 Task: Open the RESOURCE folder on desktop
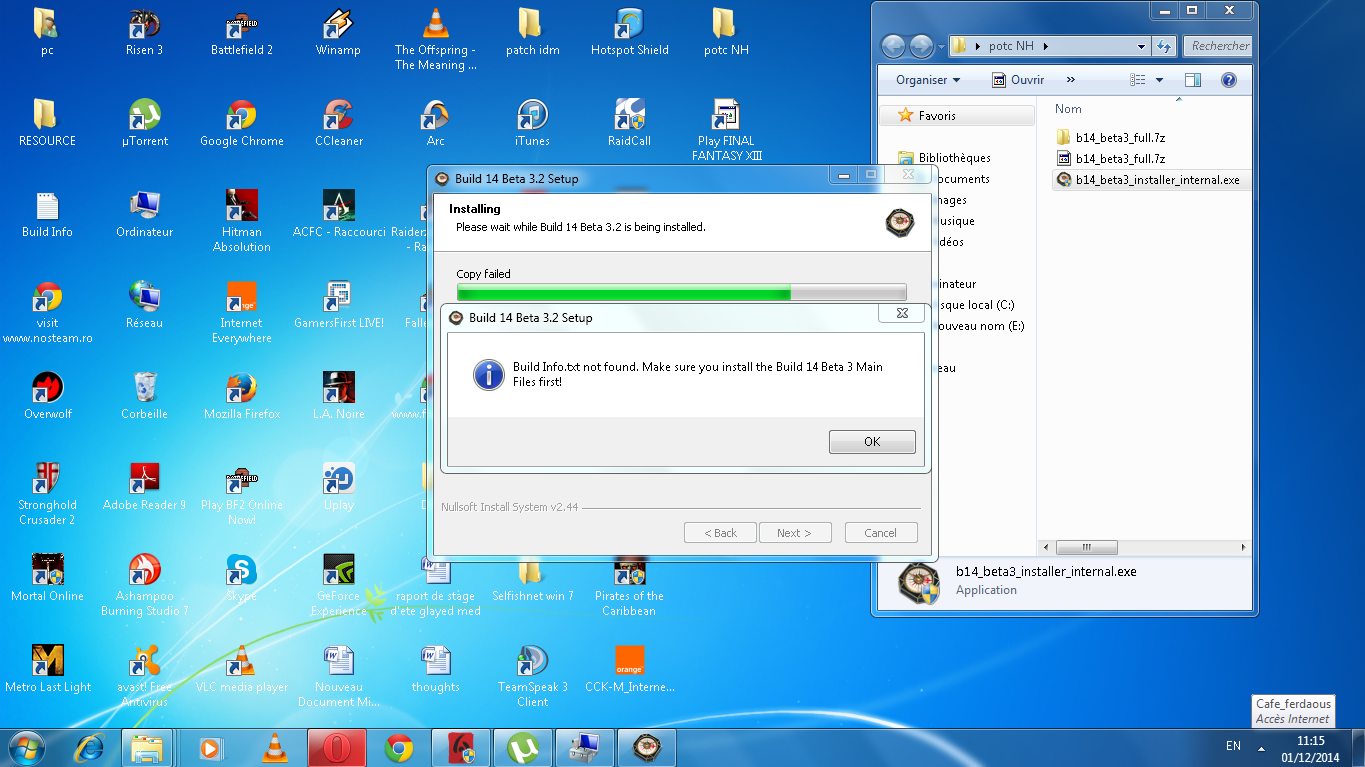click(x=47, y=124)
